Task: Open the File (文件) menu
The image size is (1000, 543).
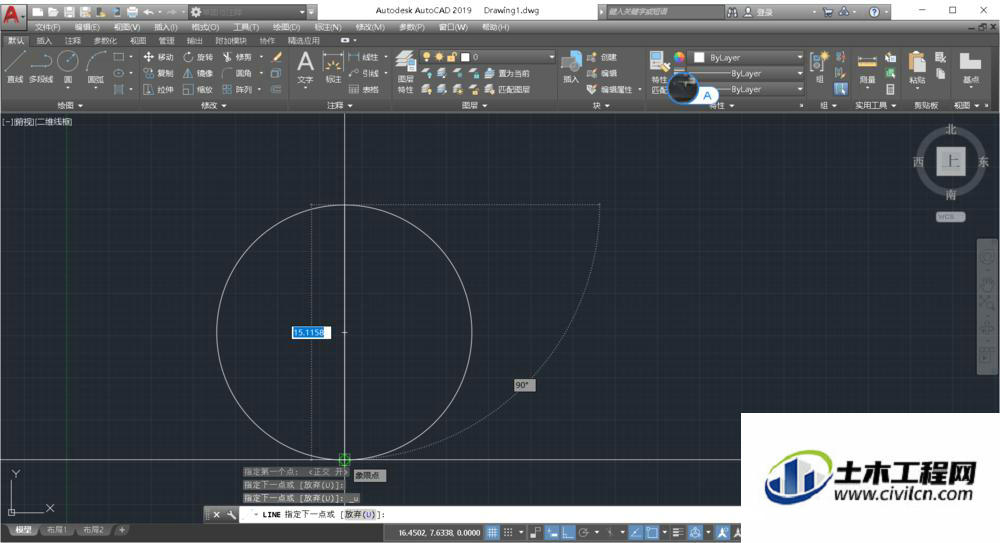Action: coord(47,27)
